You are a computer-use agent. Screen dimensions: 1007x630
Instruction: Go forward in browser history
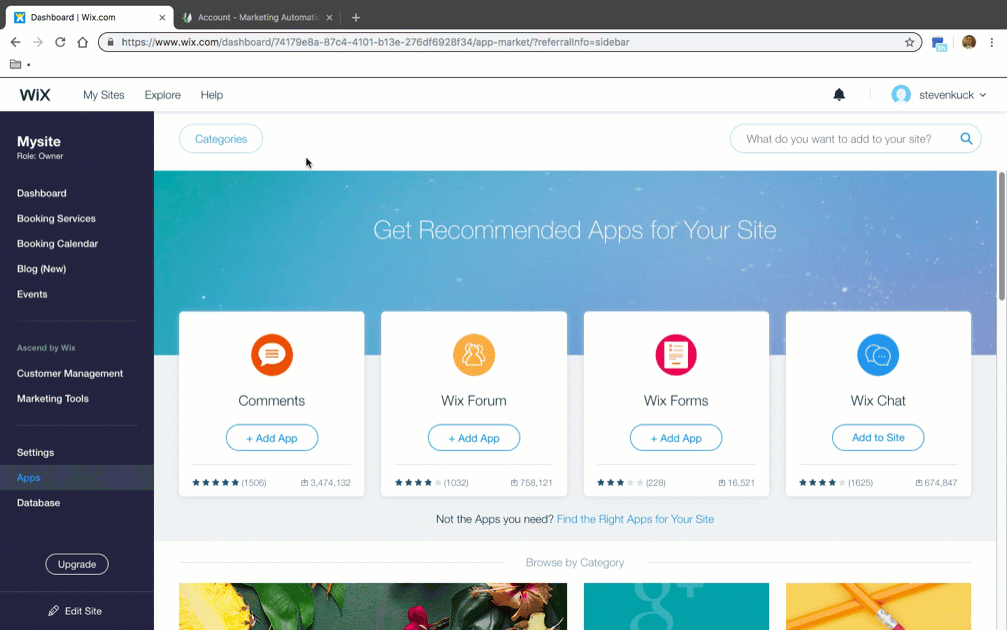pos(38,42)
